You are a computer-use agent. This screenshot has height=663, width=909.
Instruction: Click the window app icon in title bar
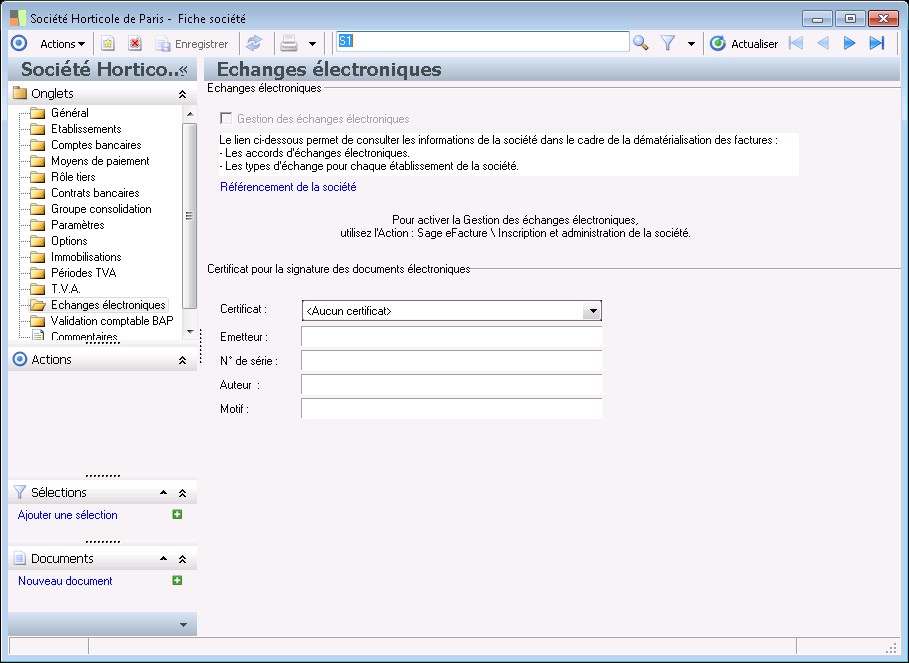(18, 18)
